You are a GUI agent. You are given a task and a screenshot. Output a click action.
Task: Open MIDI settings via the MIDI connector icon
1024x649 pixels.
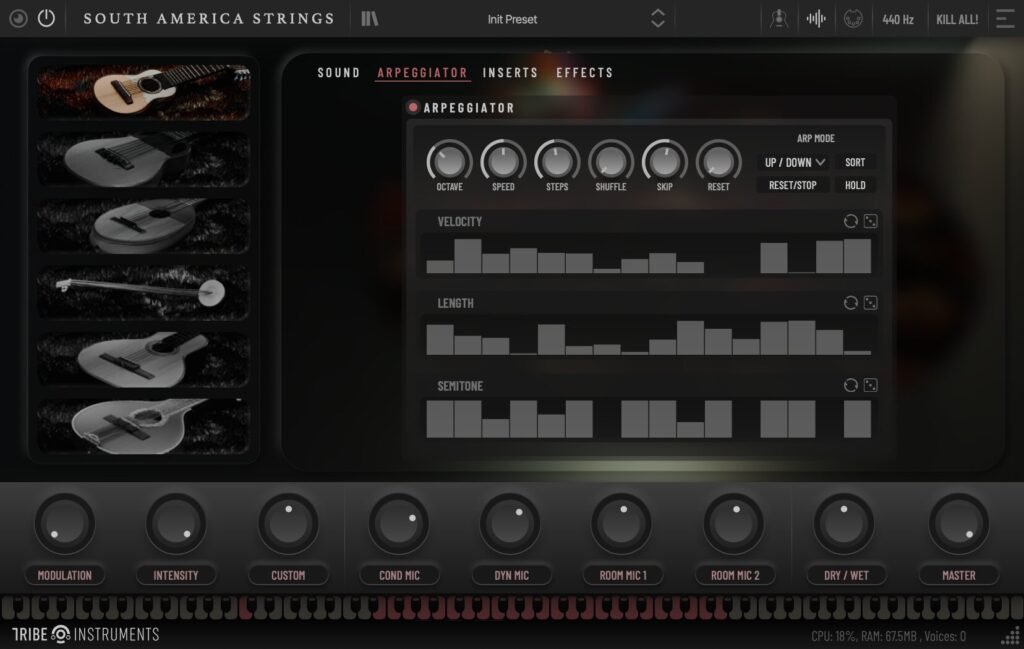point(853,19)
